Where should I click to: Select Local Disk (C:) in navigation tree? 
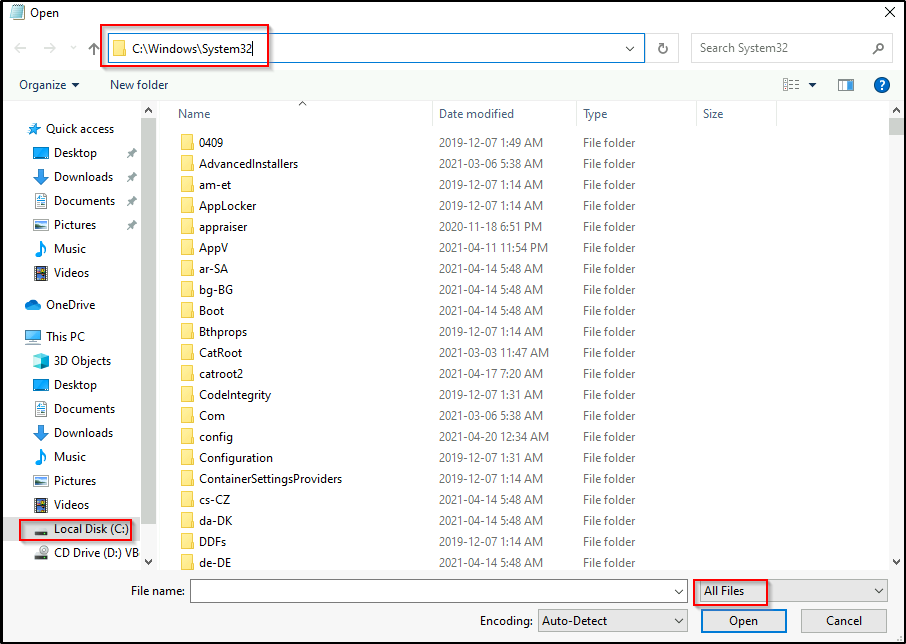pos(90,529)
